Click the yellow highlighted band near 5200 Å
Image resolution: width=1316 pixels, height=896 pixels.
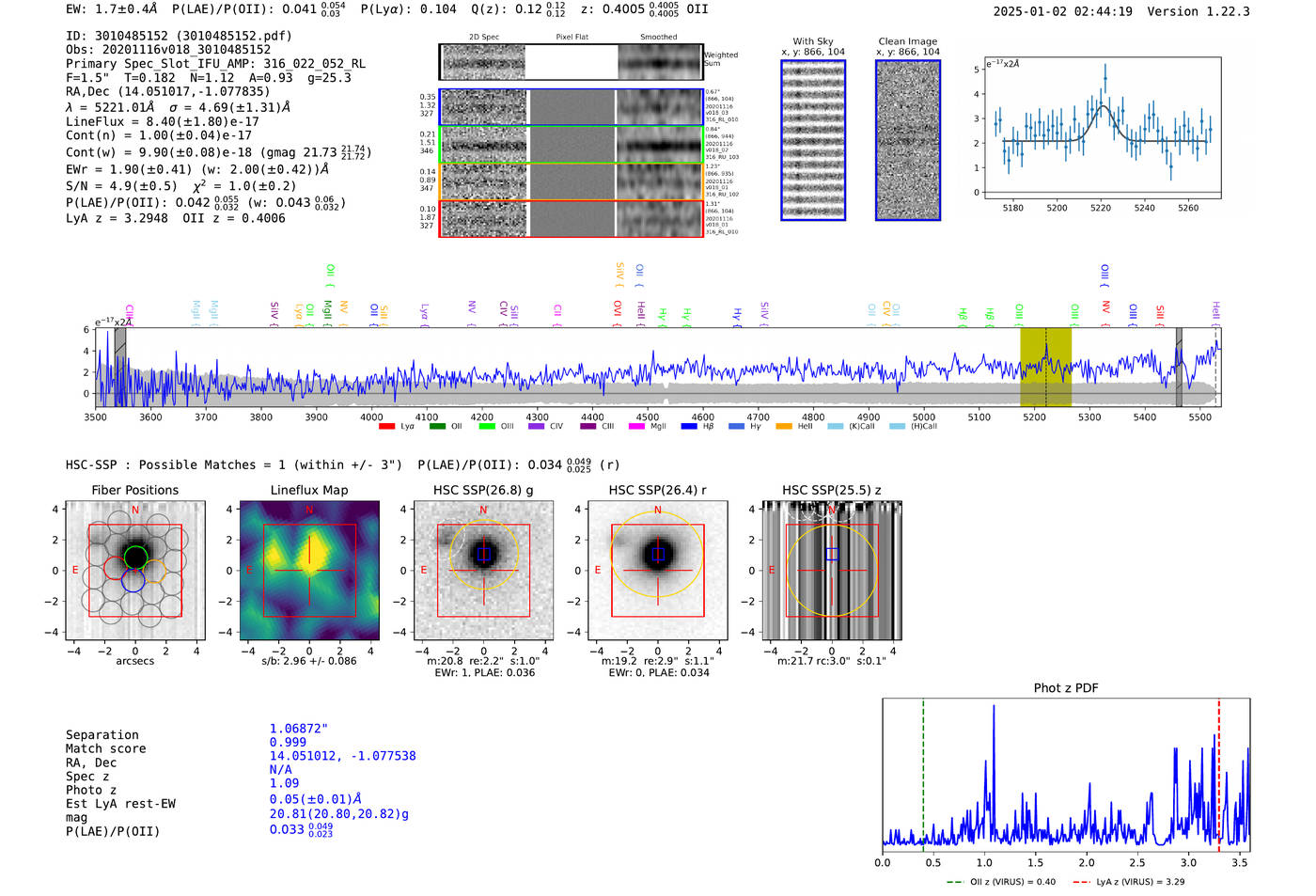coord(1046,368)
